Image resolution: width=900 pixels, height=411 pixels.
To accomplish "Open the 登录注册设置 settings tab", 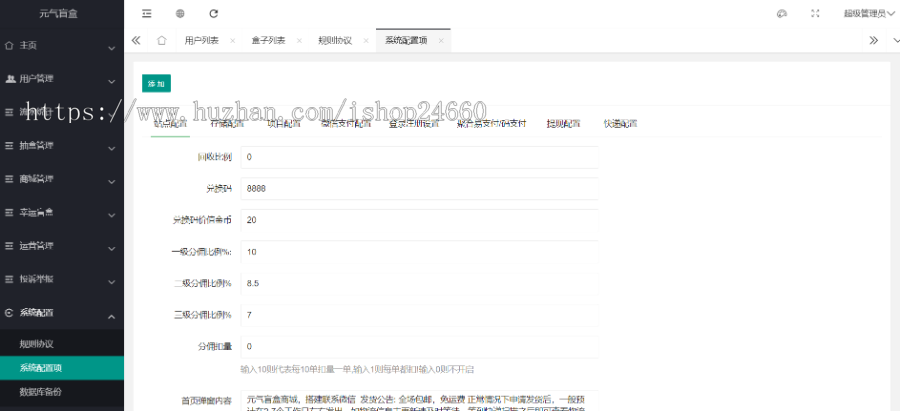I will click(414, 123).
